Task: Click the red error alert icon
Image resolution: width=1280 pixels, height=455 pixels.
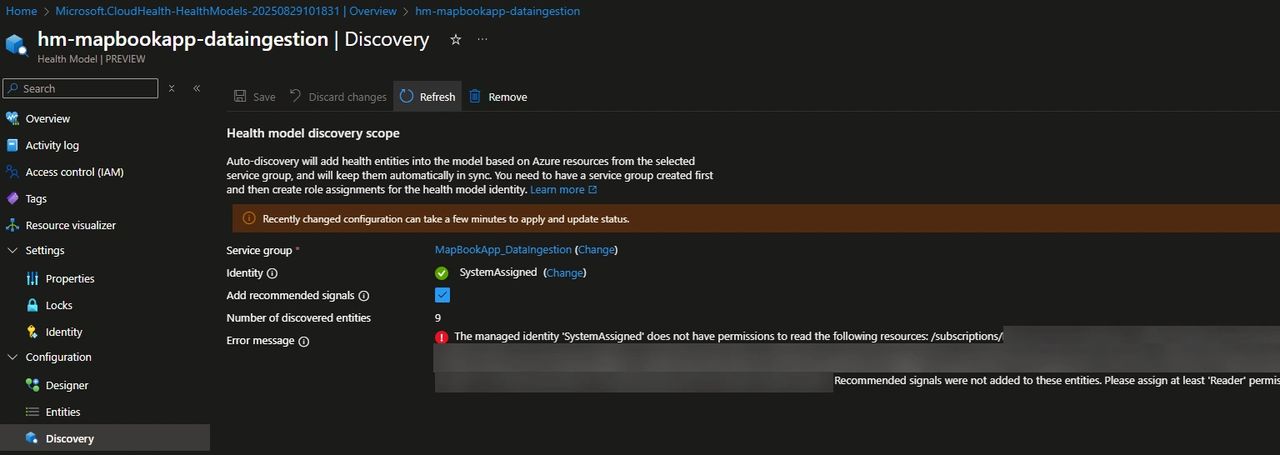Action: [x=442, y=337]
